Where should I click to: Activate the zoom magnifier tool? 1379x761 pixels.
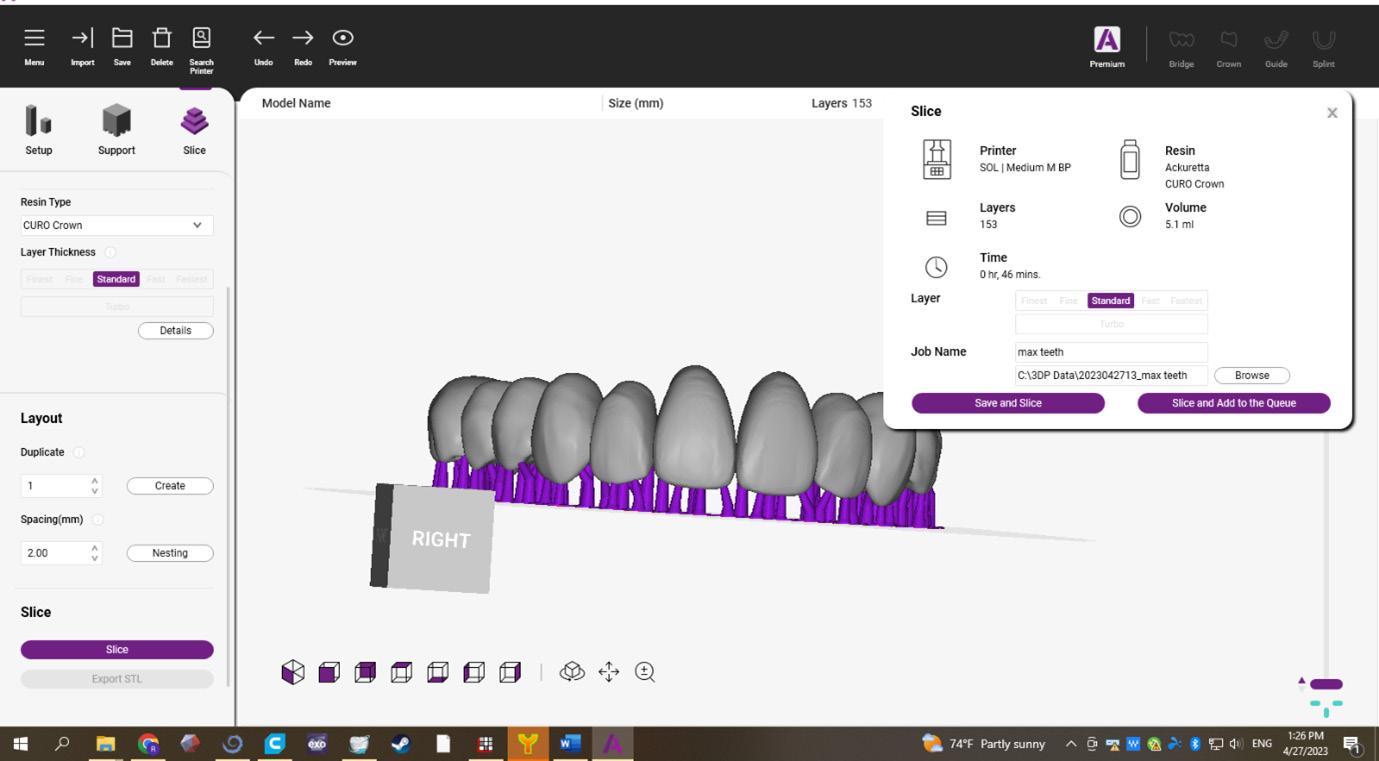[645, 672]
